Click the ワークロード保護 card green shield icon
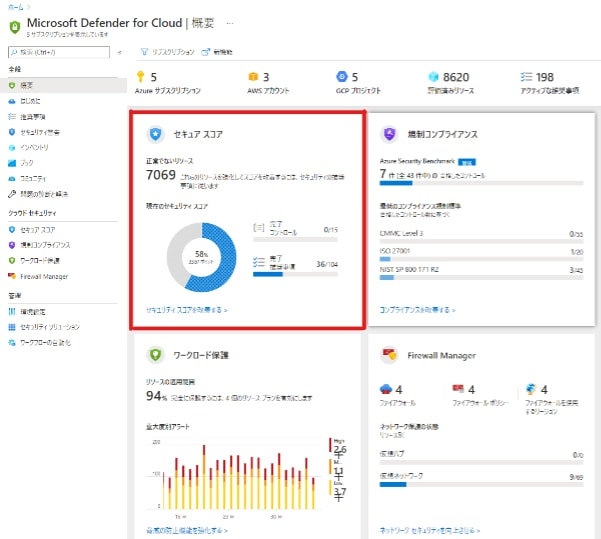This screenshot has height=539, width=601. (155, 355)
